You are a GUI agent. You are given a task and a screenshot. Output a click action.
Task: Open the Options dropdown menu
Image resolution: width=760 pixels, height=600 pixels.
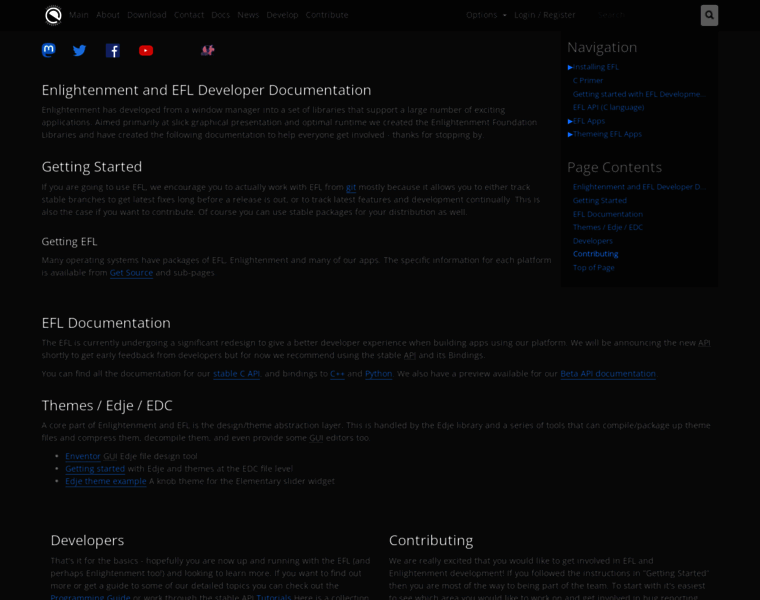click(486, 15)
